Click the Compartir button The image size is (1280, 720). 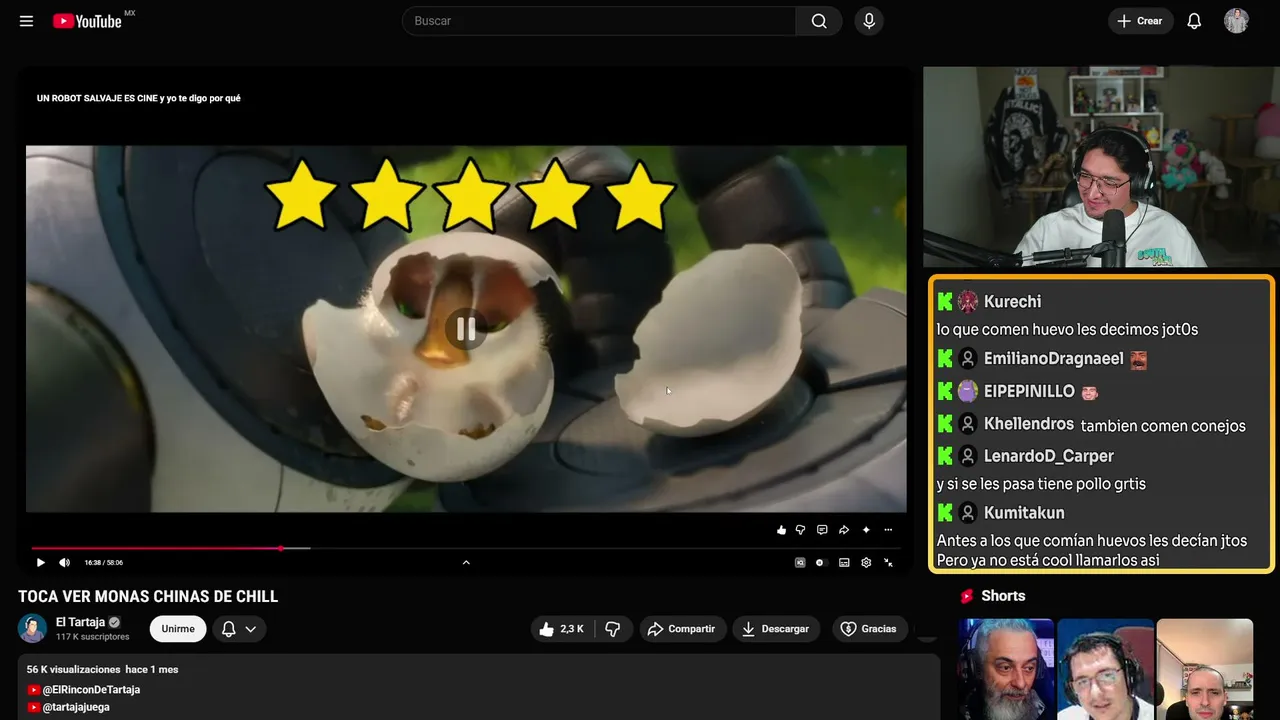click(682, 629)
